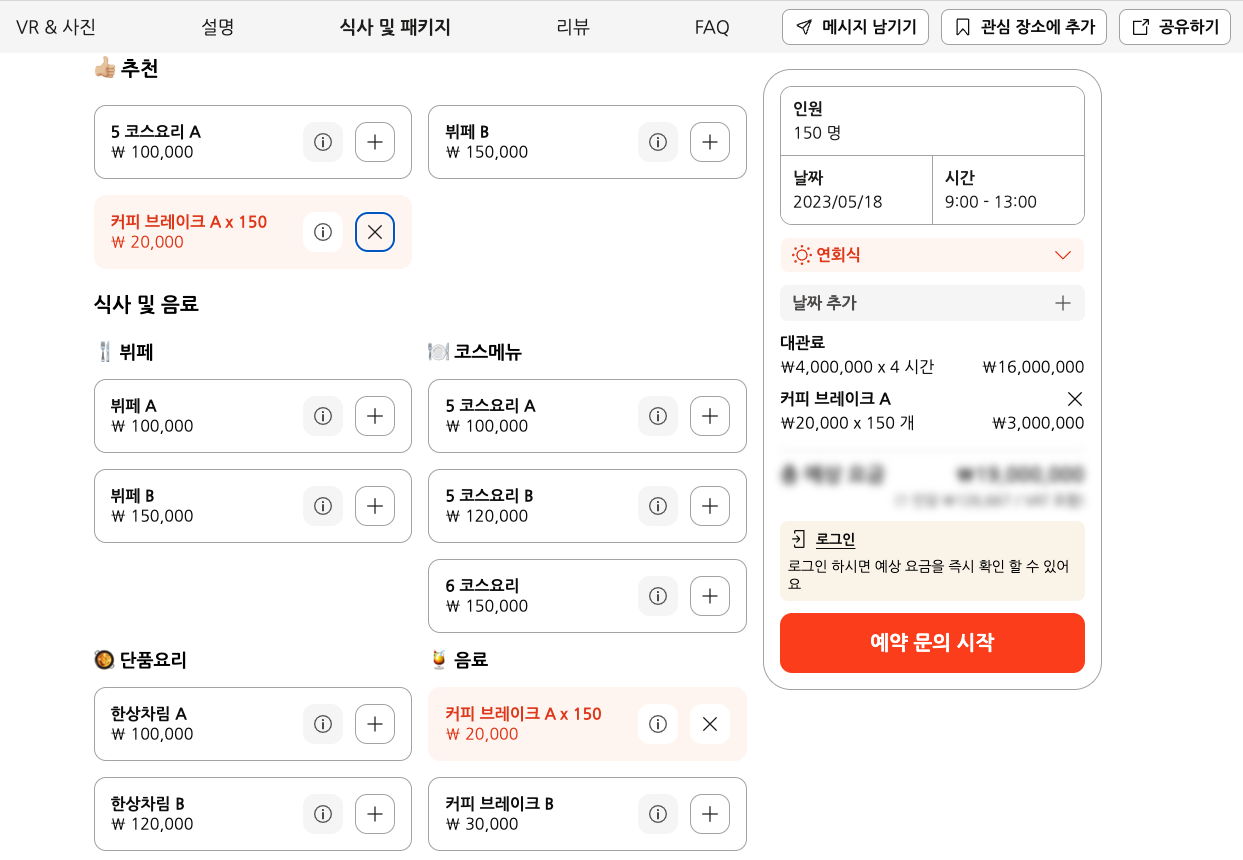The image size is (1243, 860).
Task: Deselect 커피 브레이크 A under 음료
Action: [710, 724]
